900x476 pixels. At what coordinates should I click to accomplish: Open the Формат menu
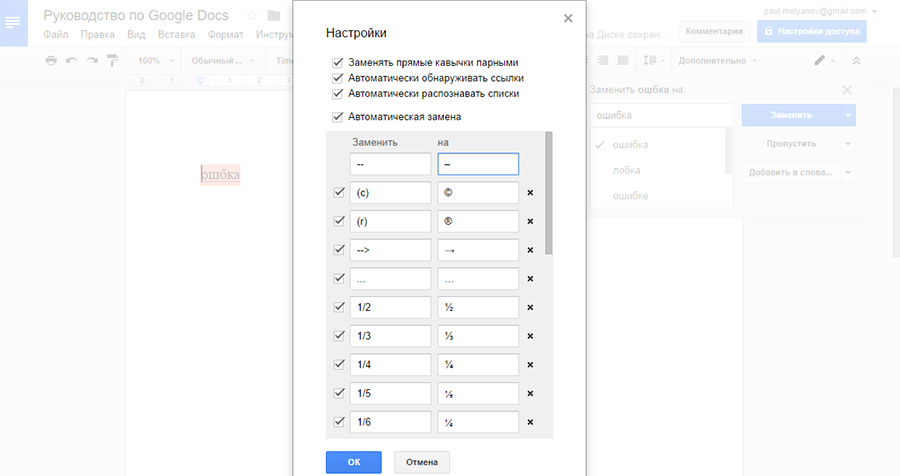pyautogui.click(x=226, y=34)
